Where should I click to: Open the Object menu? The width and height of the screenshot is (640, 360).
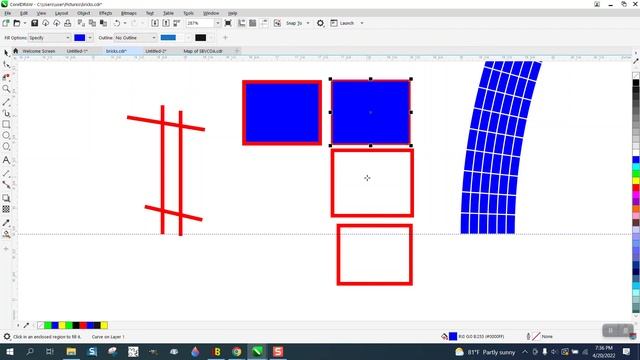point(84,13)
